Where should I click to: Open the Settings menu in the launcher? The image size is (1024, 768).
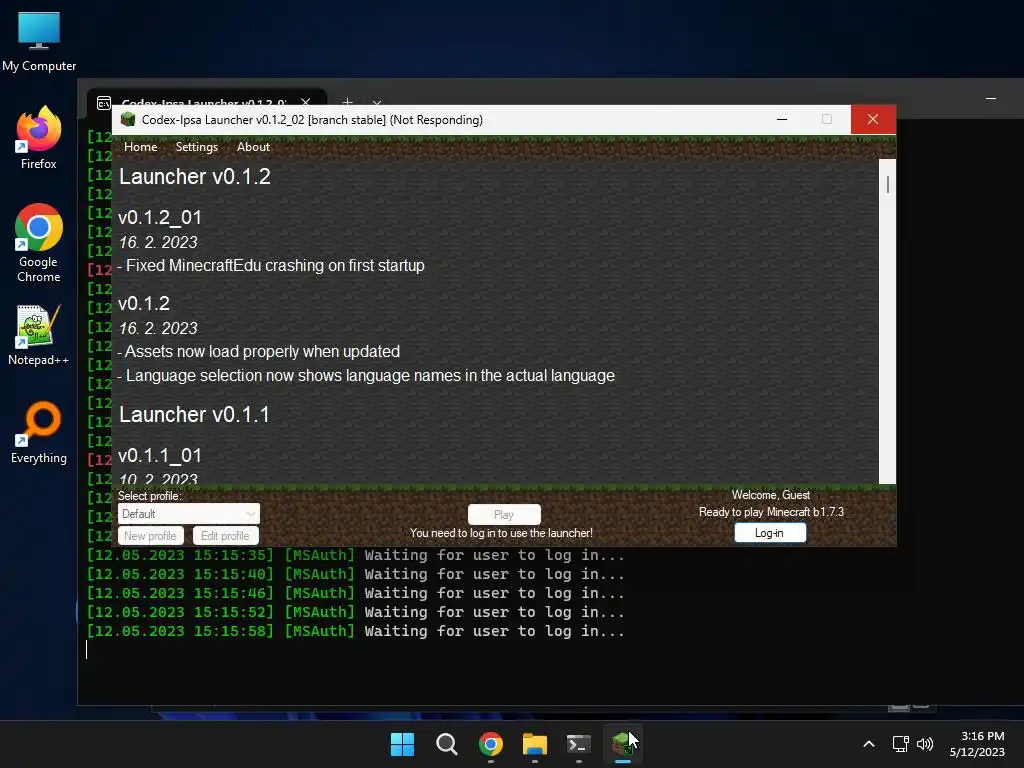coord(197,147)
